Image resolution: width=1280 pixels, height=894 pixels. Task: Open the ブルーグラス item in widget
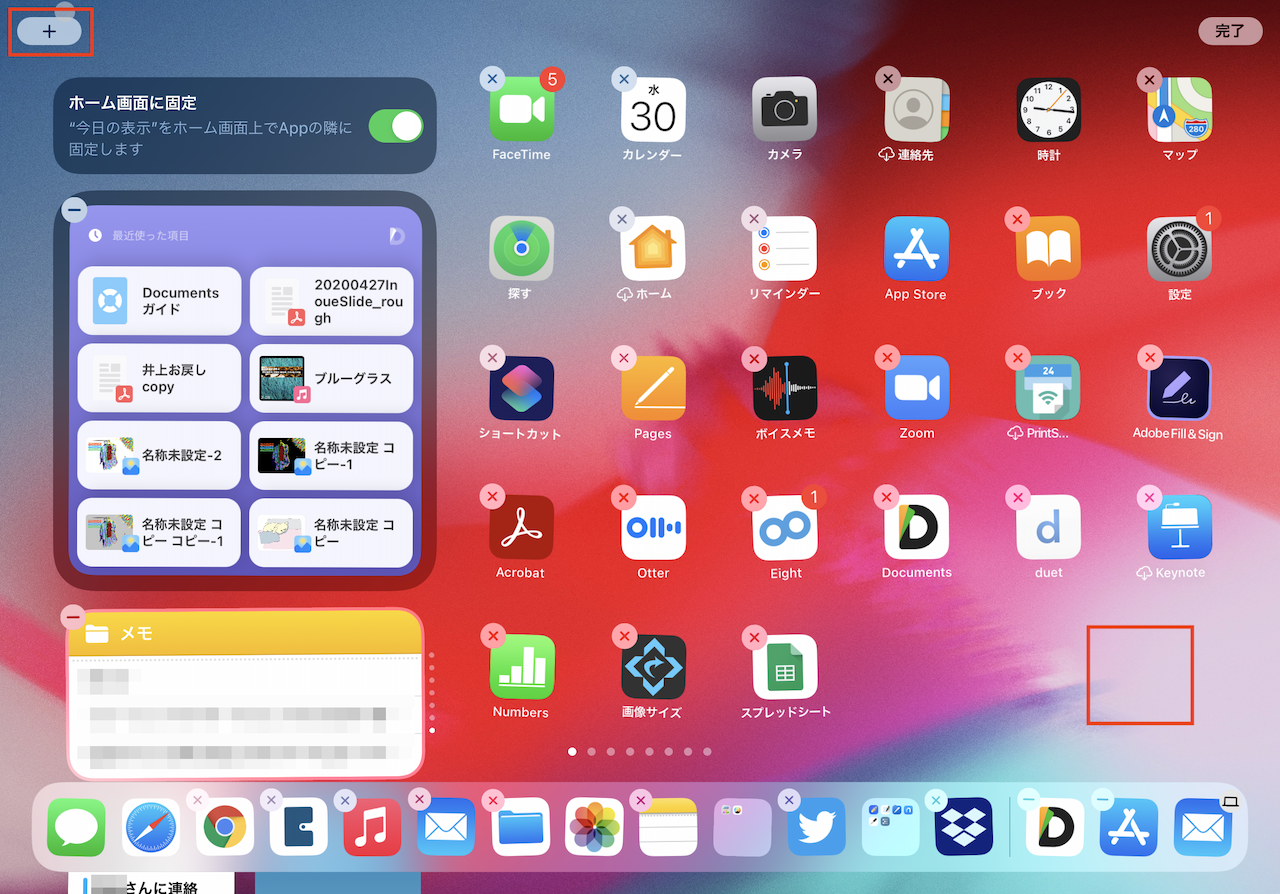click(331, 379)
